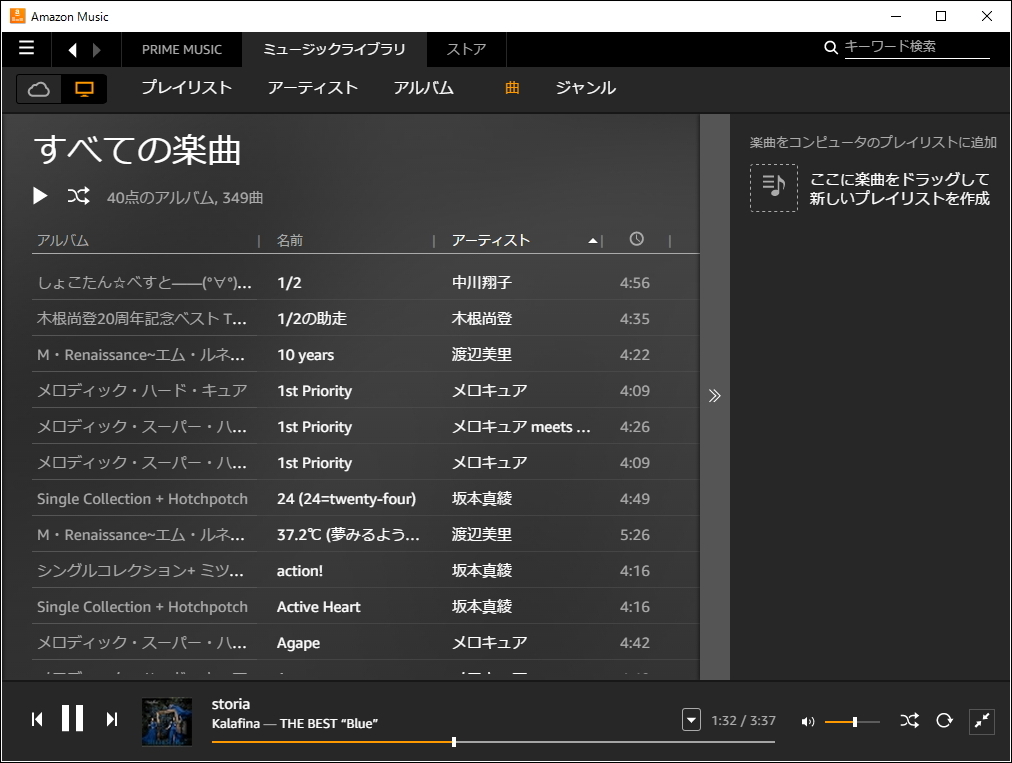Toggle shuffle in the player bar
This screenshot has height=763, width=1012.
click(910, 720)
